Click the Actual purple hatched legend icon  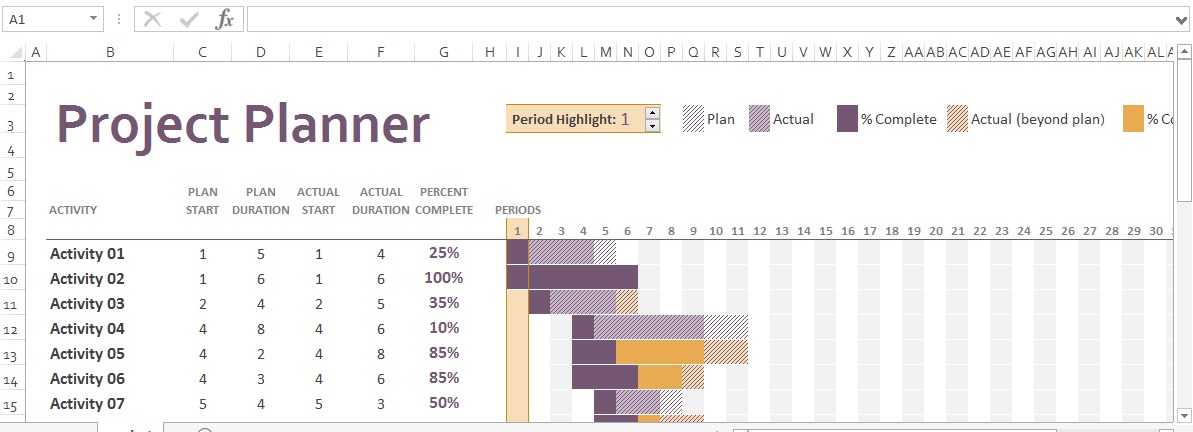click(760, 119)
